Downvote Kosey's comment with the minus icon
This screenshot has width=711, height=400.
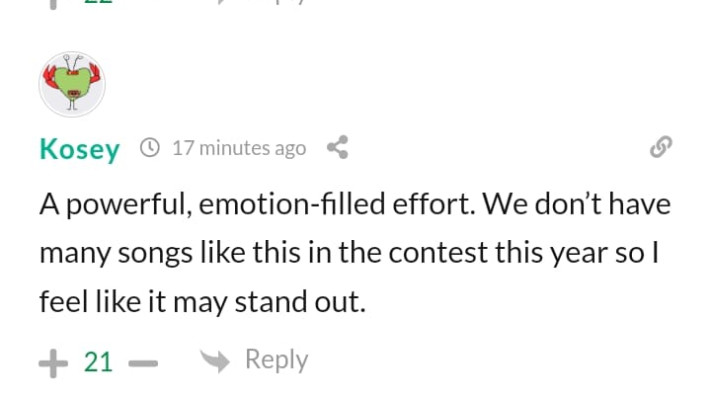[x=144, y=362]
